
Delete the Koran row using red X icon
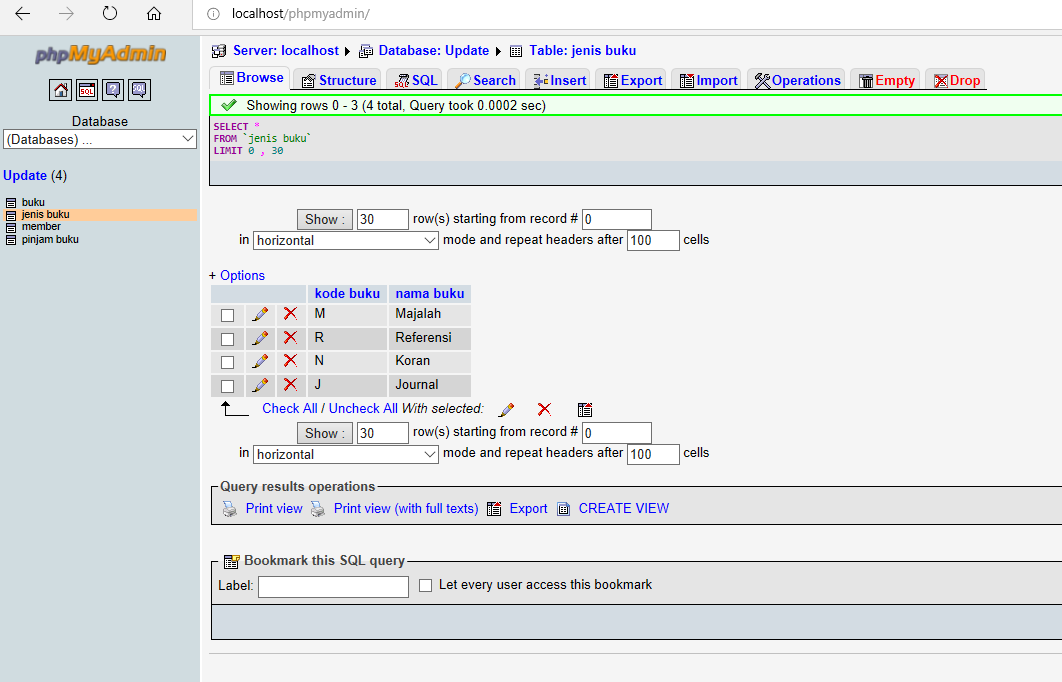[290, 361]
